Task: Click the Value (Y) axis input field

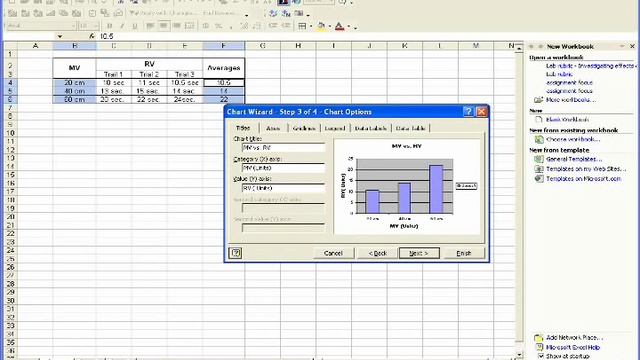Action: 283,188
